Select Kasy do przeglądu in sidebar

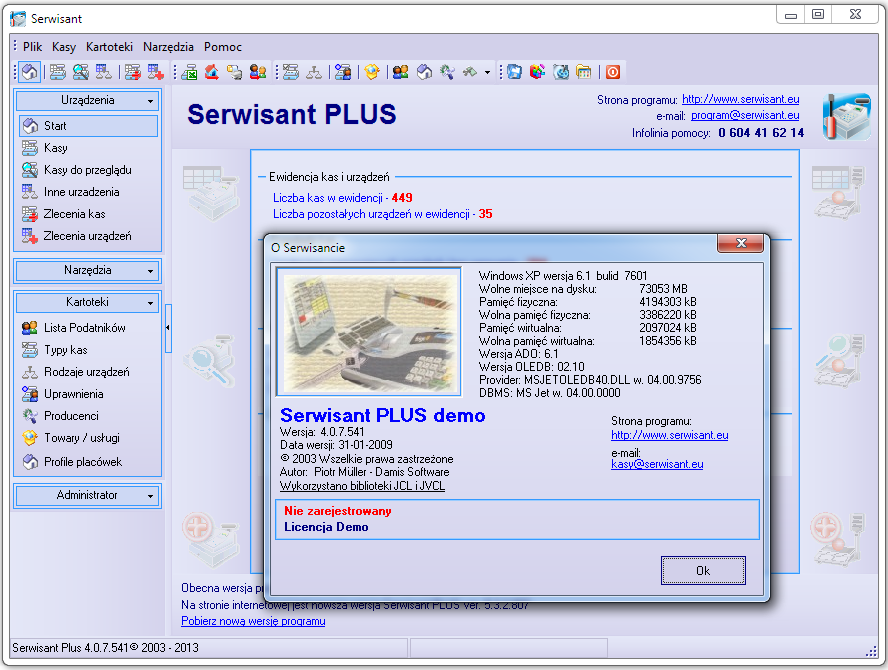[x=88, y=170]
